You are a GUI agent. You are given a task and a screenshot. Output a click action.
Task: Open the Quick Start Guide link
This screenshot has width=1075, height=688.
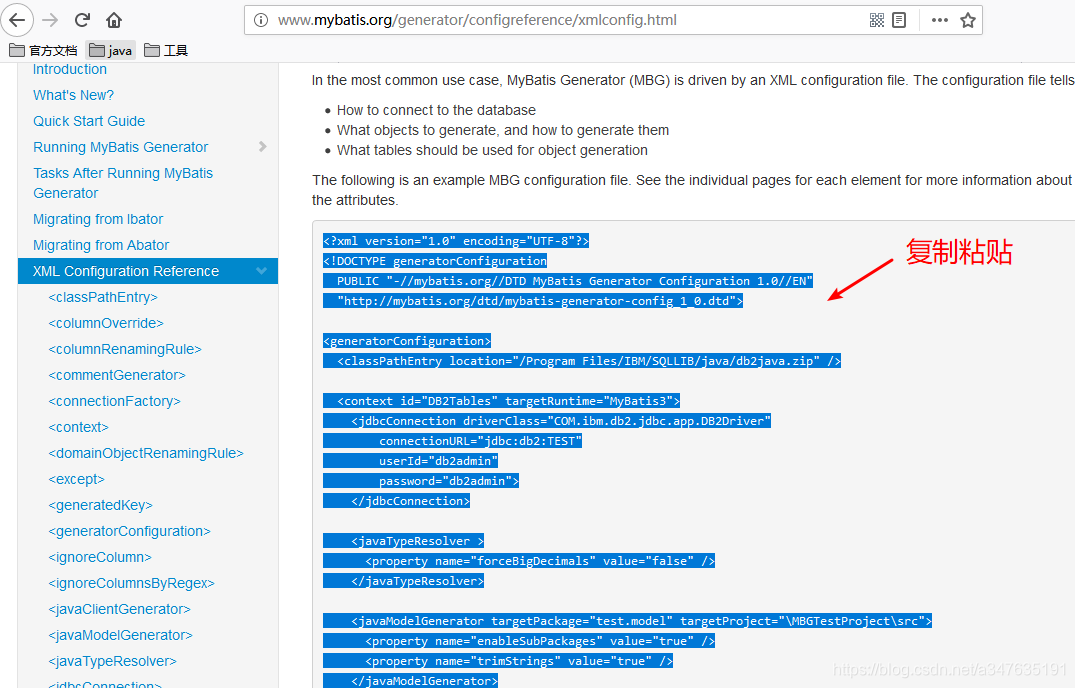point(89,121)
